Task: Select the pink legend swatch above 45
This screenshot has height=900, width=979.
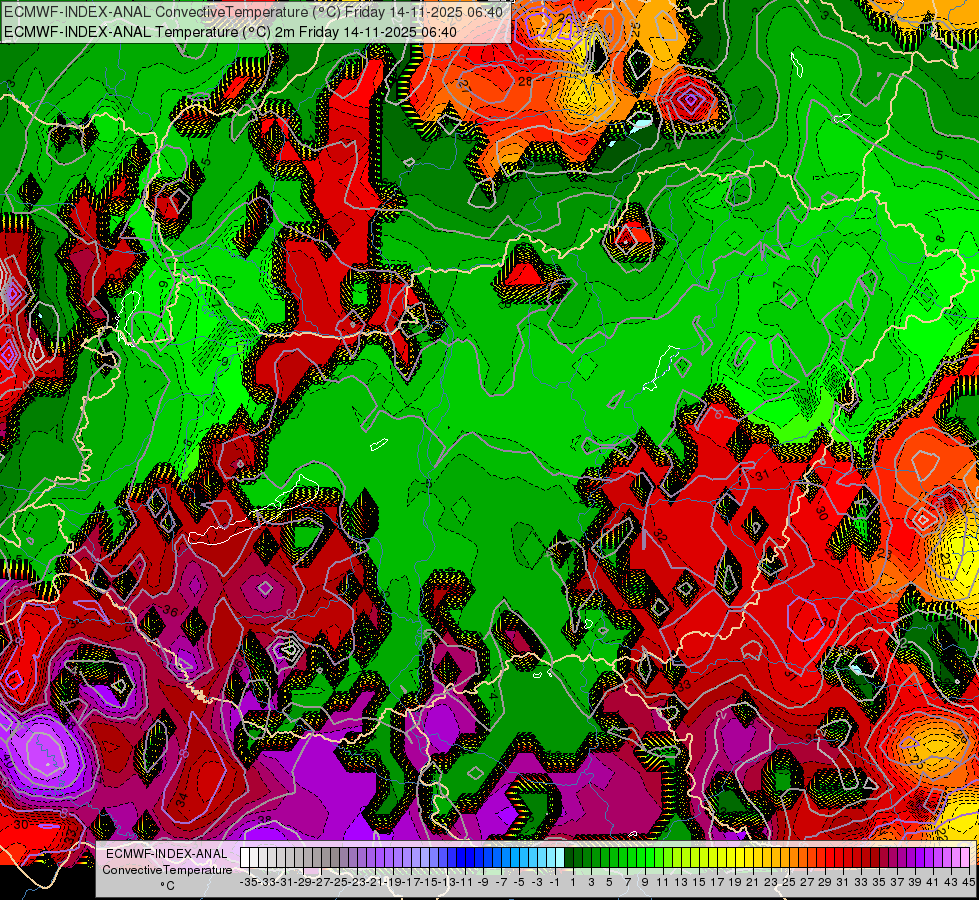Action: (x=967, y=857)
